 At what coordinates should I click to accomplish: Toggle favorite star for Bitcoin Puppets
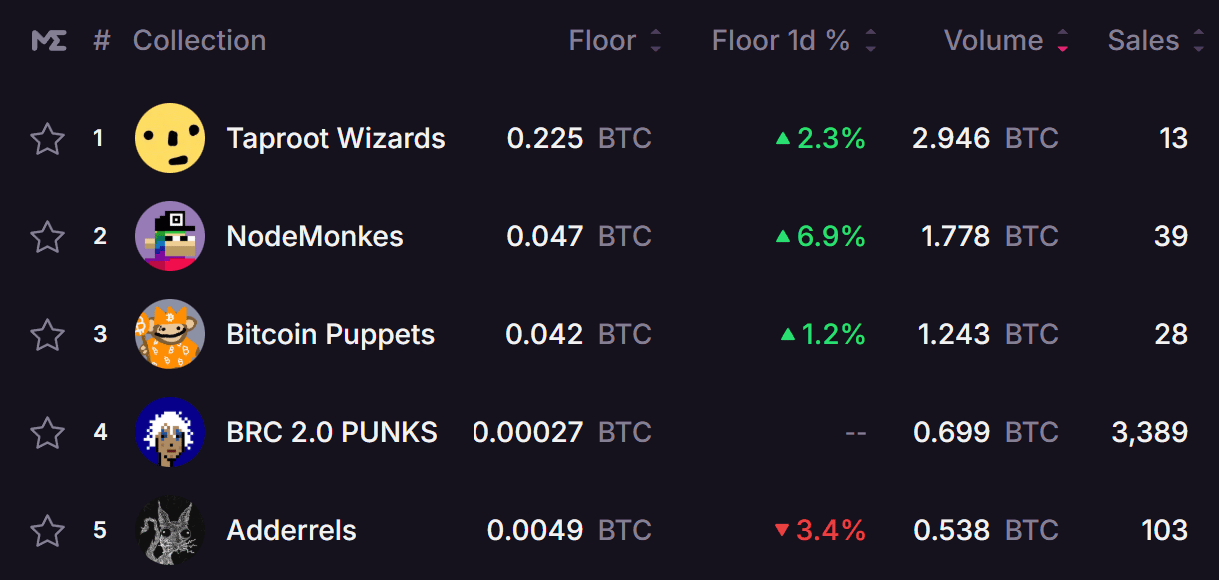coord(47,335)
